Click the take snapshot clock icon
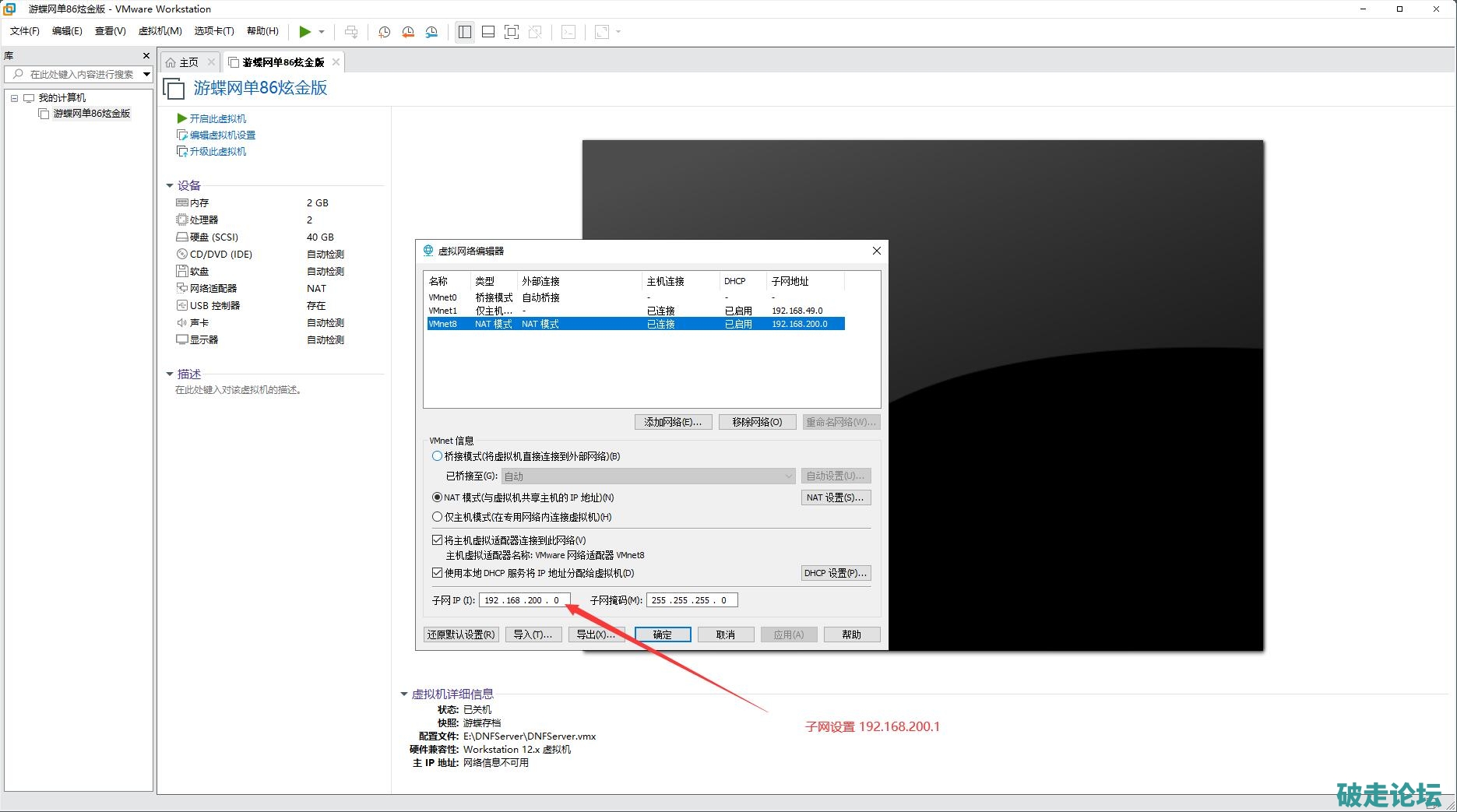 tap(384, 32)
